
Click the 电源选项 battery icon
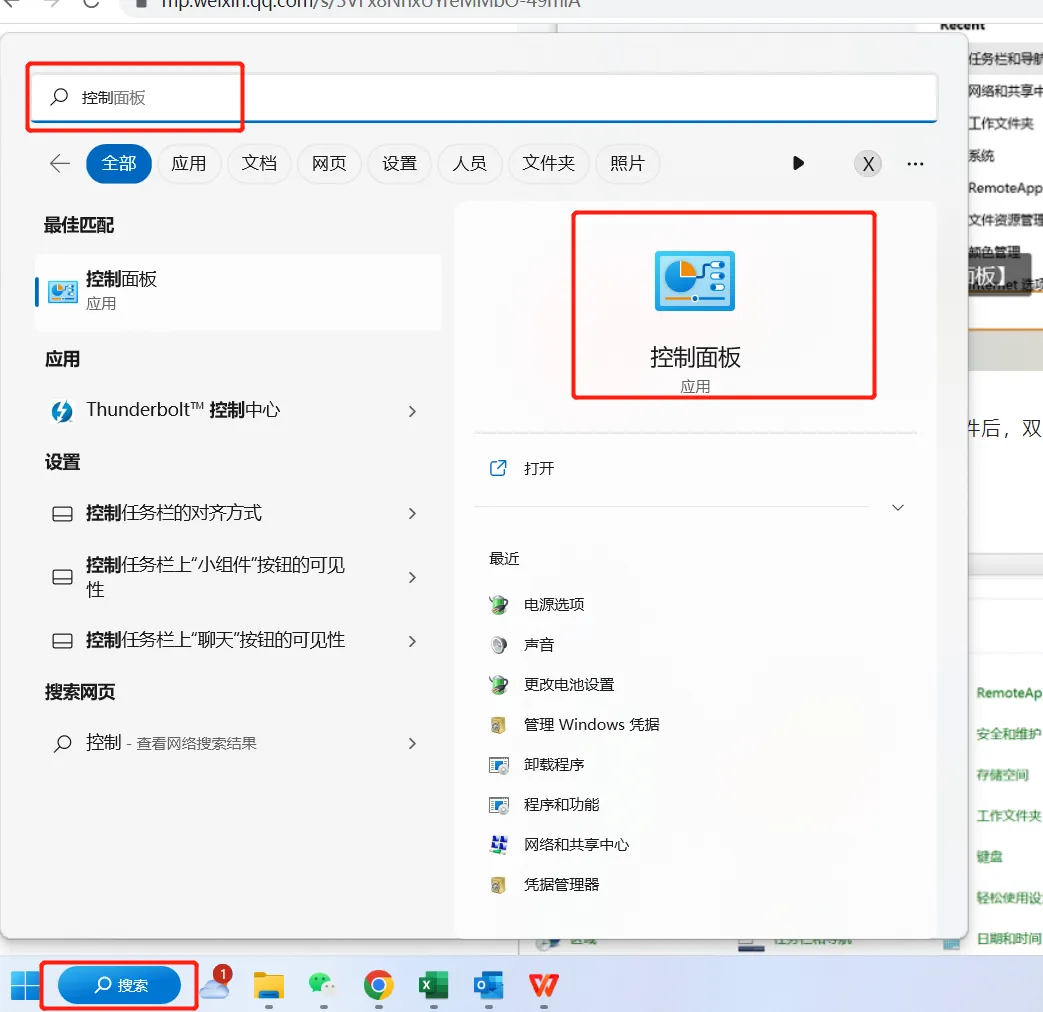point(498,605)
